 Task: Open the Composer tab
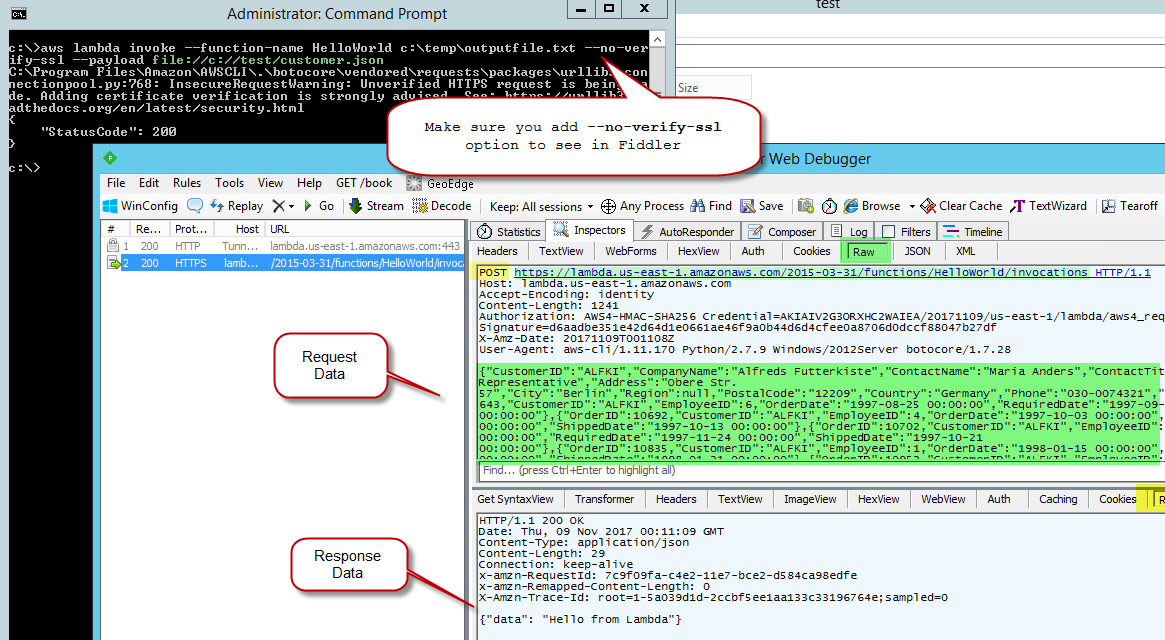point(782,231)
